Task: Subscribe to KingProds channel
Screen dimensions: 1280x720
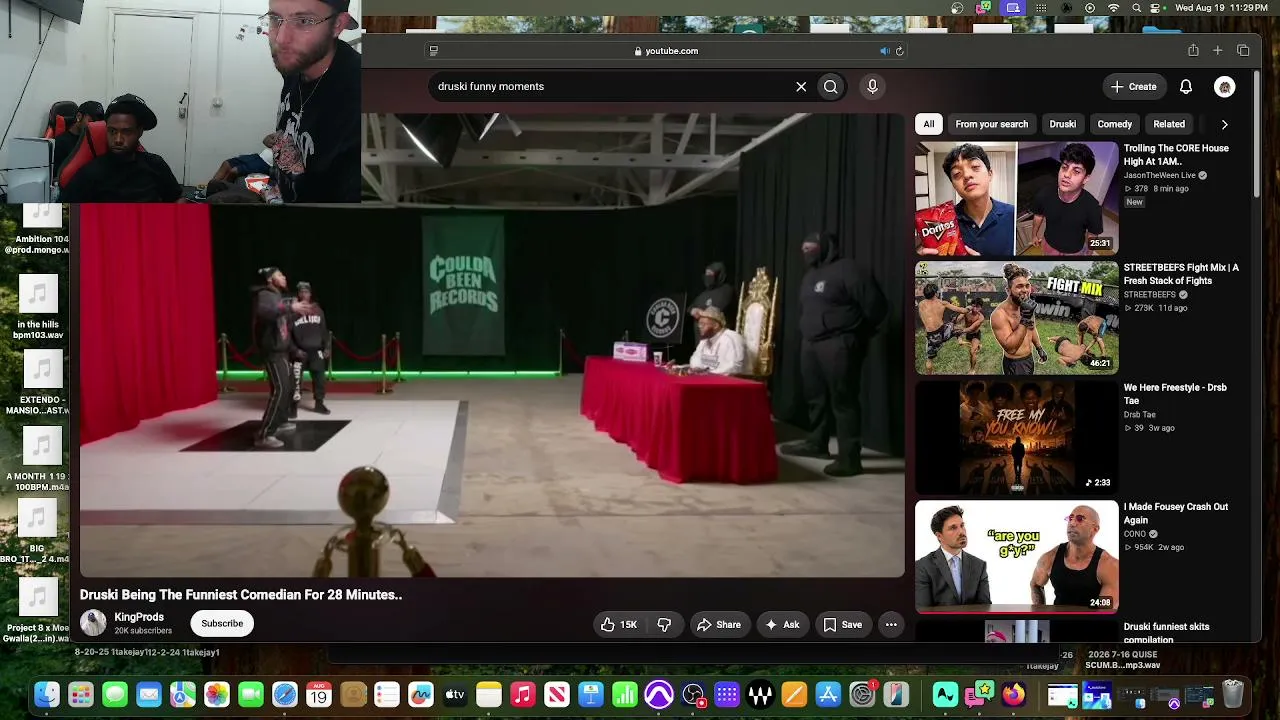Action: pyautogui.click(x=222, y=624)
